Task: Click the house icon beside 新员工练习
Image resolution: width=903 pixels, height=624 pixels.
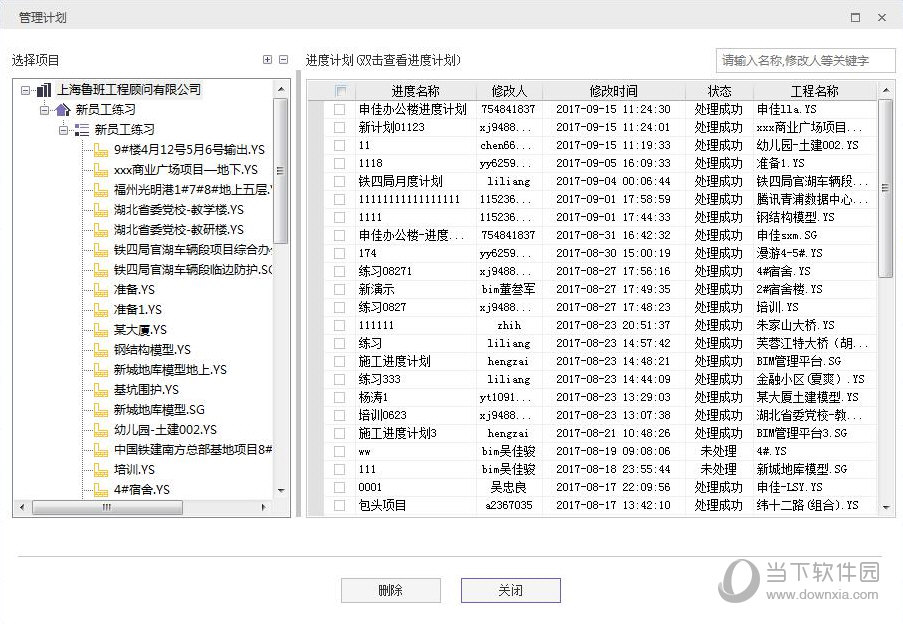Action: click(x=62, y=110)
